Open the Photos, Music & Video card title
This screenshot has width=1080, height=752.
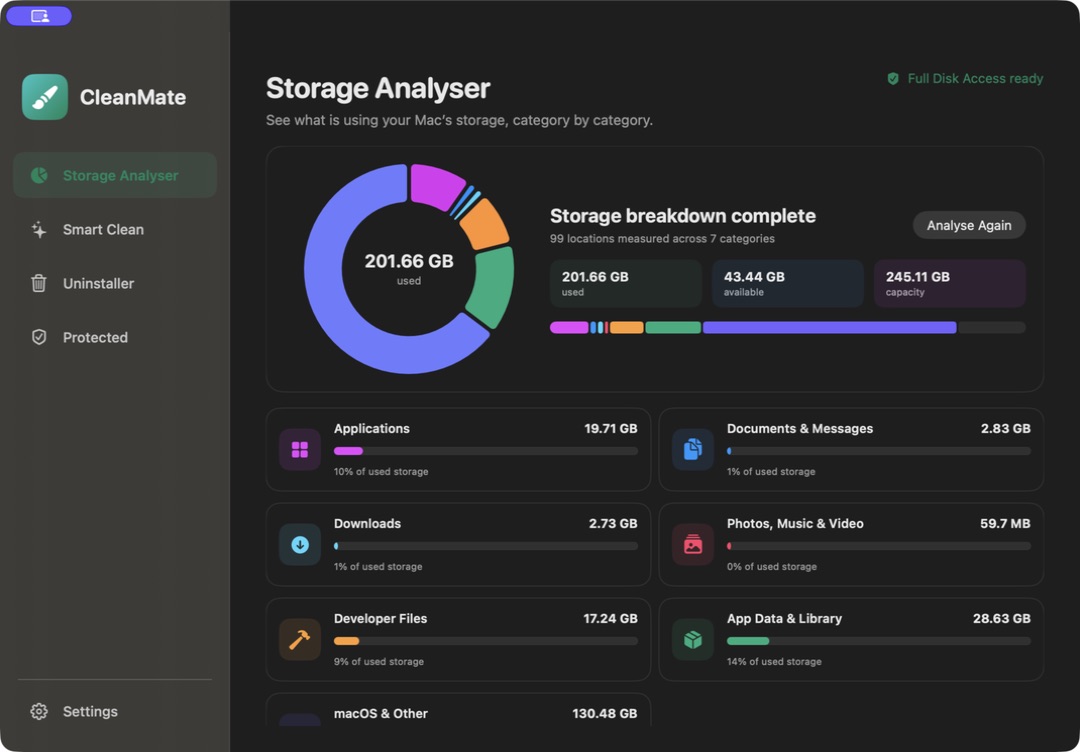pyautogui.click(x=795, y=523)
